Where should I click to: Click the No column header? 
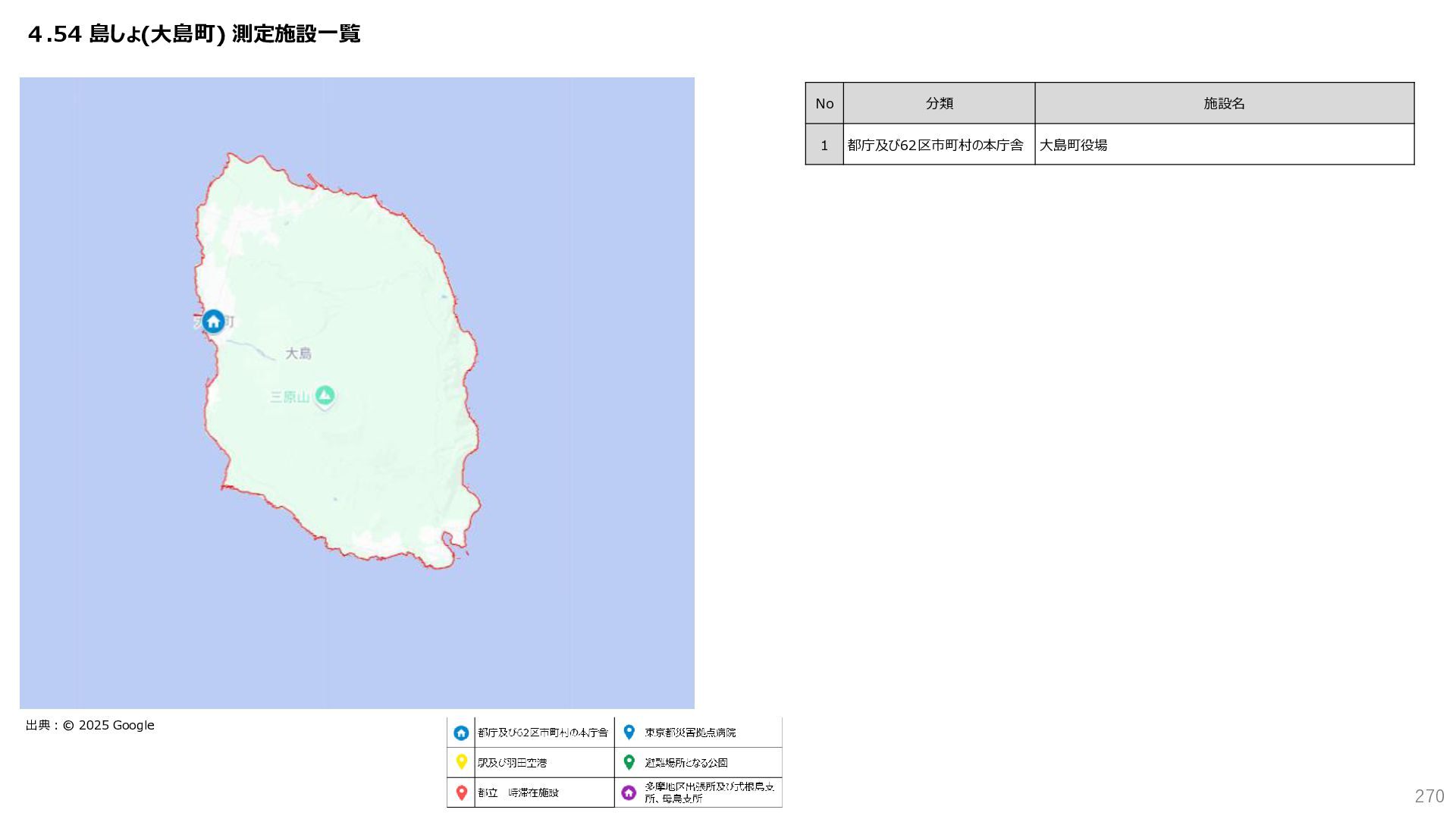pyautogui.click(x=824, y=103)
